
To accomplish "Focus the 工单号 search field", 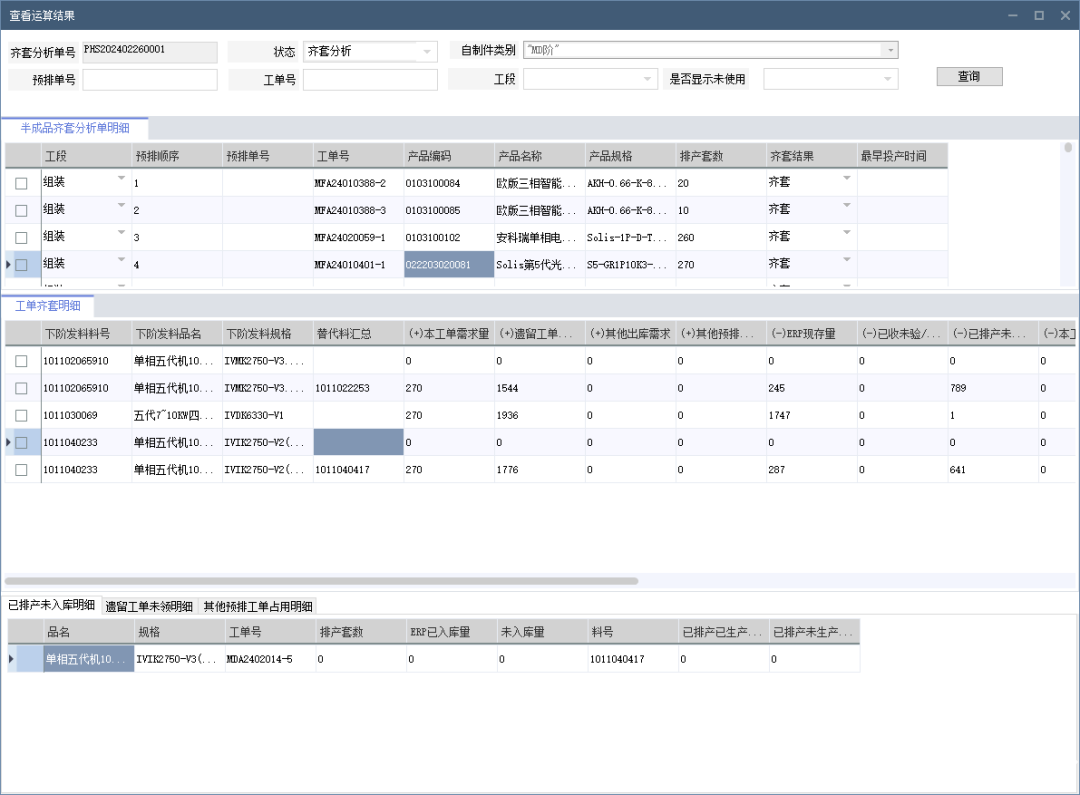I will tap(370, 80).
